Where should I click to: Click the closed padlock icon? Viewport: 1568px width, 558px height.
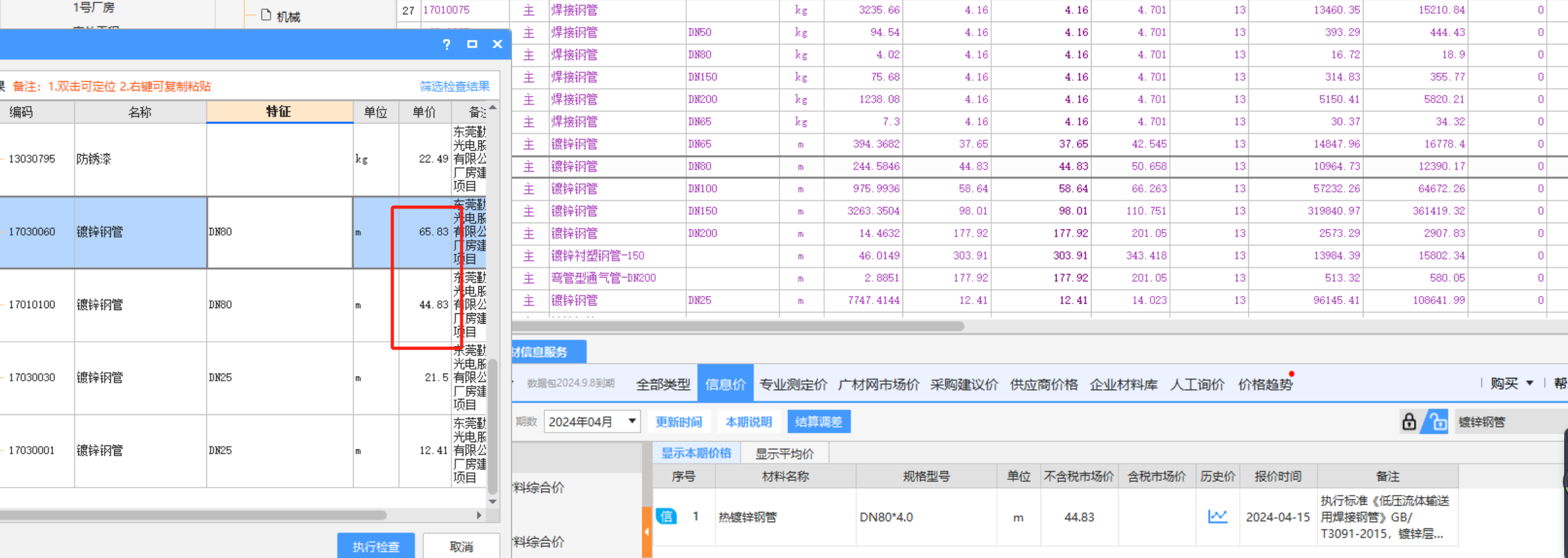(x=1409, y=421)
